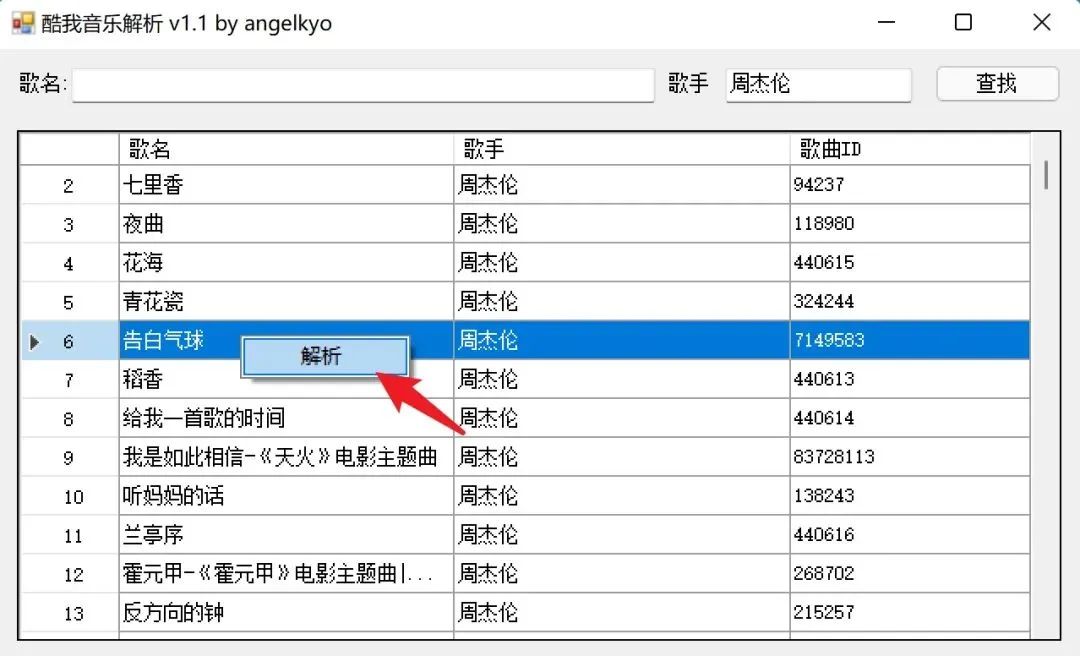The height and width of the screenshot is (656, 1080).
Task: Click song ID cell 215257
Action: (910, 613)
